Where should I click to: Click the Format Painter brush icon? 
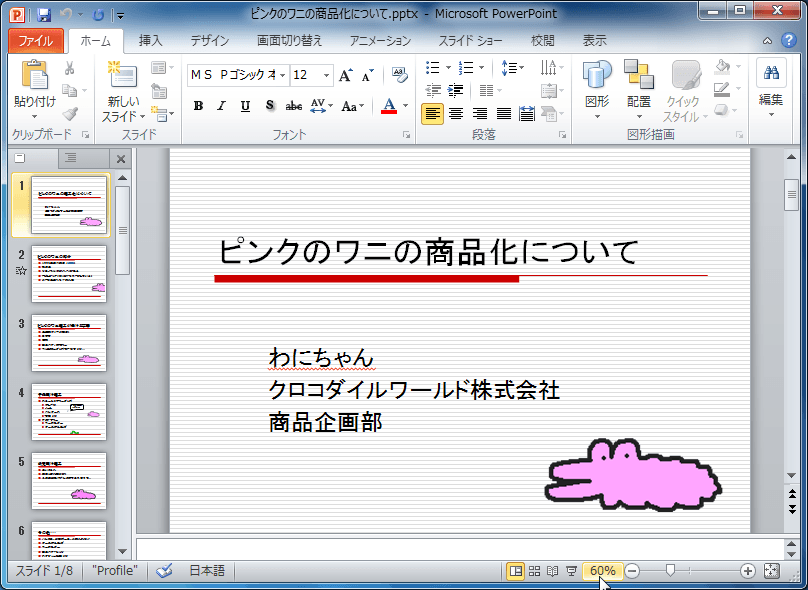click(70, 113)
